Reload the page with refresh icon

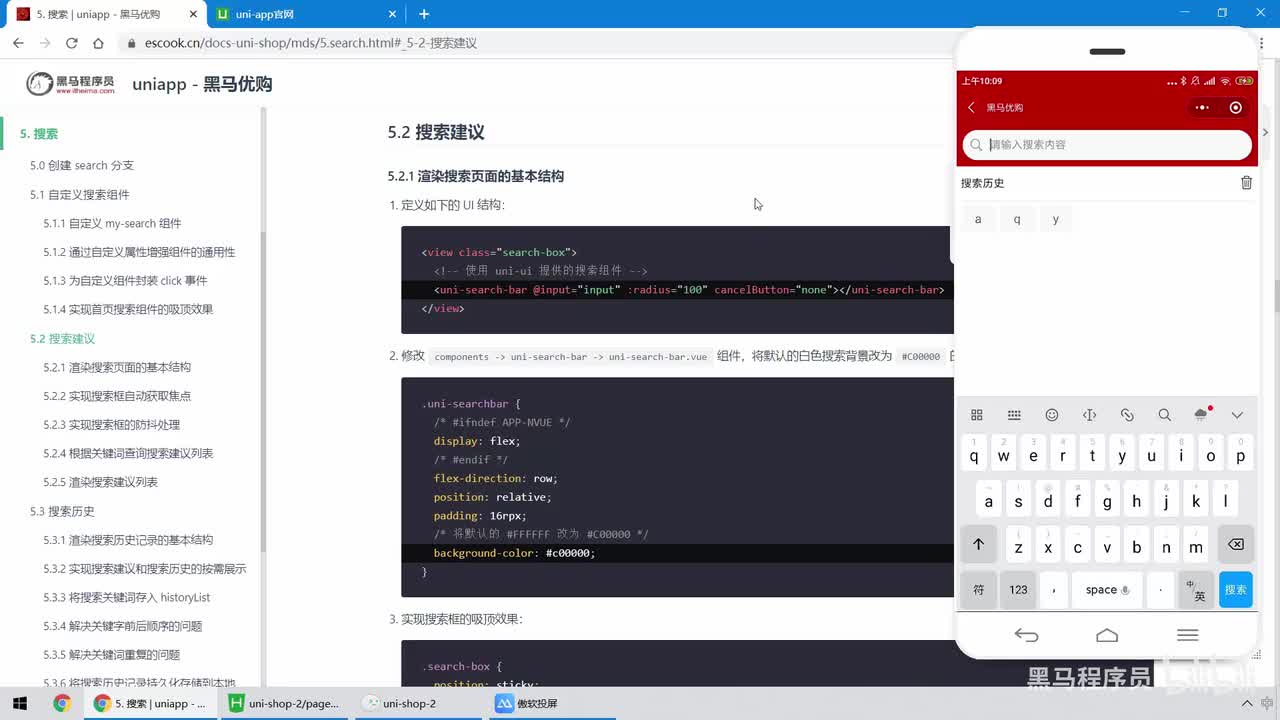72,43
